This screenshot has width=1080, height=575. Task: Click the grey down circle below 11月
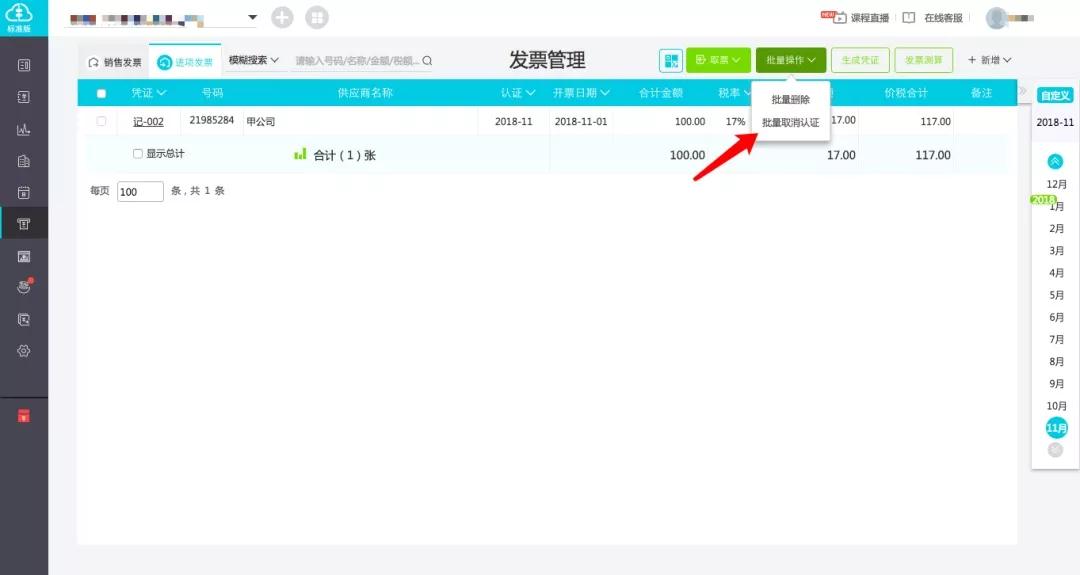coord(1055,450)
